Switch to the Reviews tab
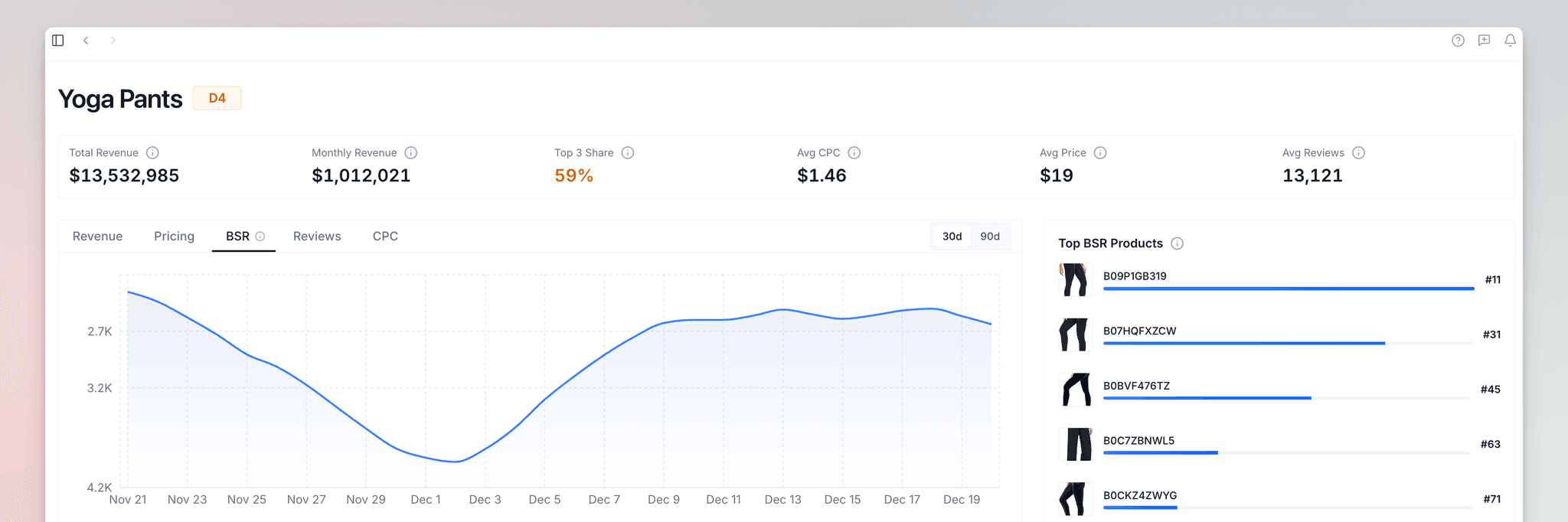 point(317,237)
